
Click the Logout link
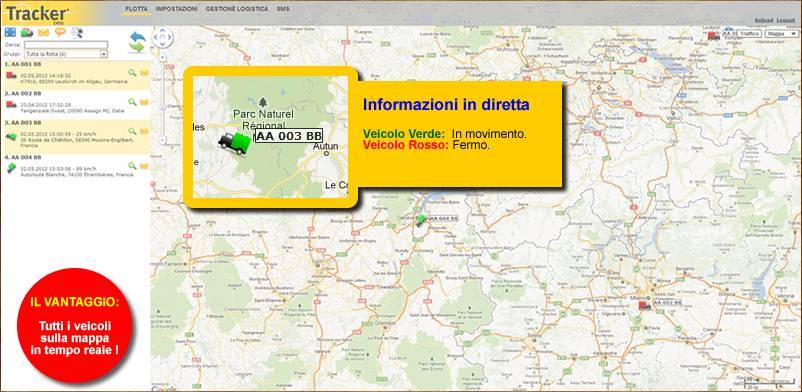(x=785, y=20)
